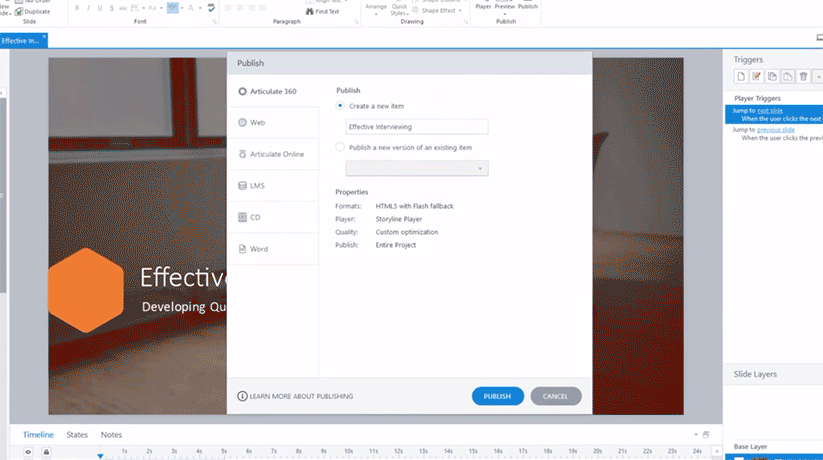The image size is (823, 460).
Task: Click the Publish icon in ribbon
Action: pyautogui.click(x=528, y=6)
